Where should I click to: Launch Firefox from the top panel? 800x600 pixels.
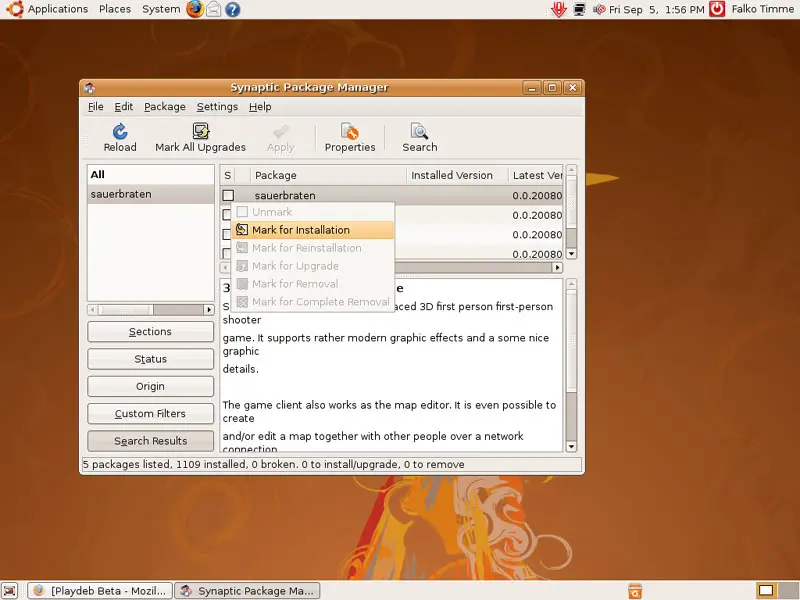tap(194, 9)
